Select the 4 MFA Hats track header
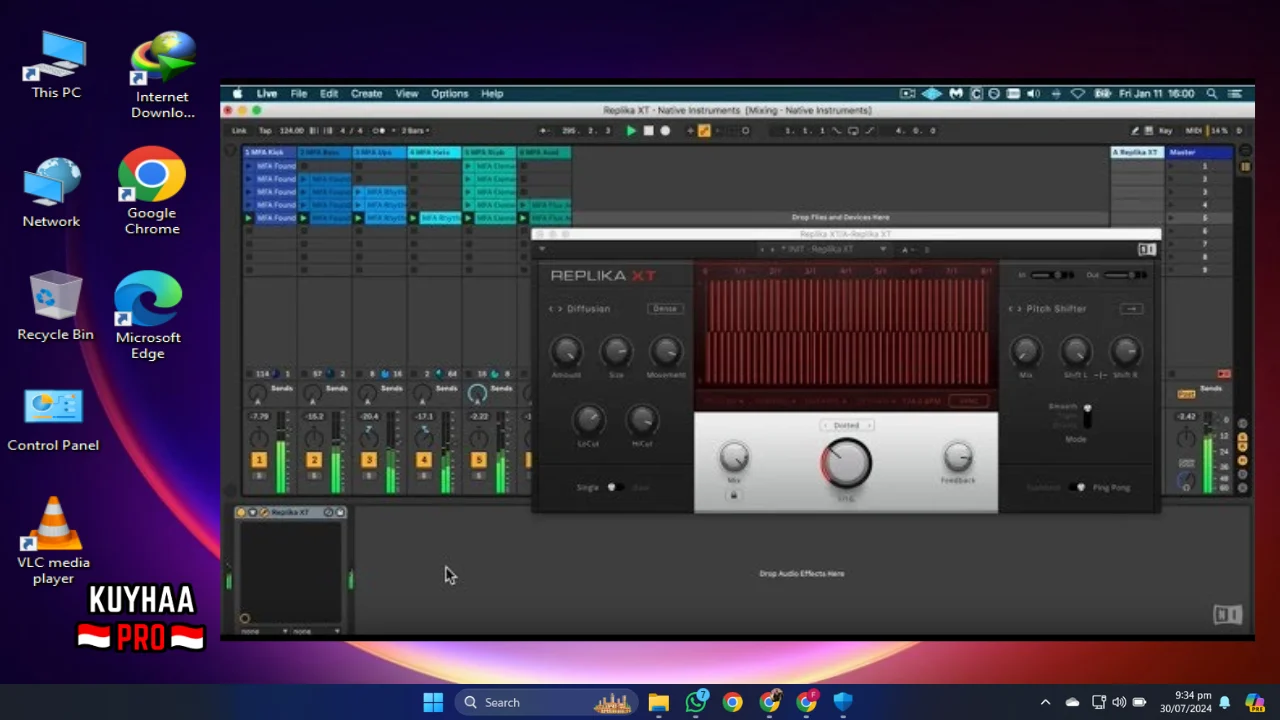1280x720 pixels. click(433, 152)
